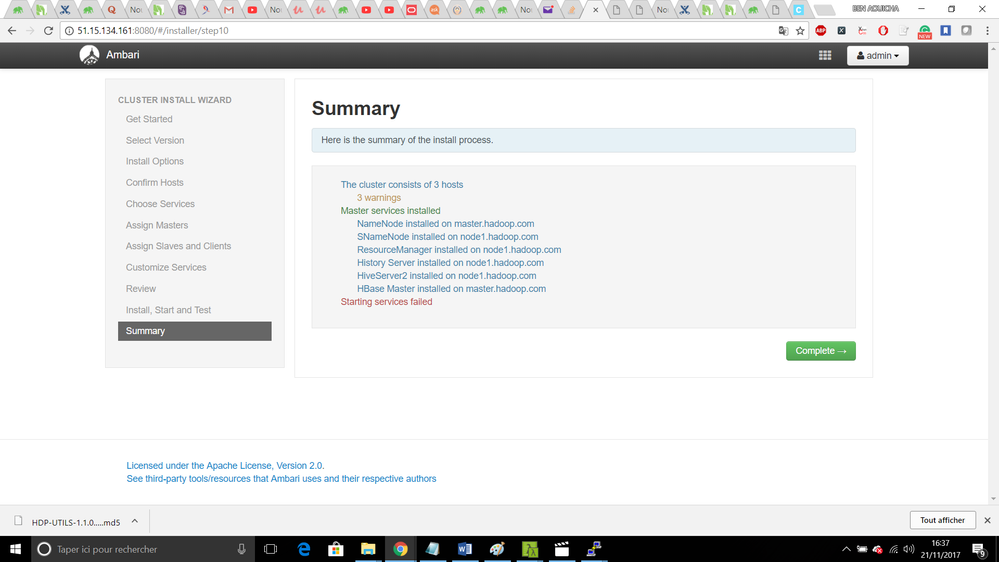
Task: Open the third-party tools/resources link
Action: (281, 479)
